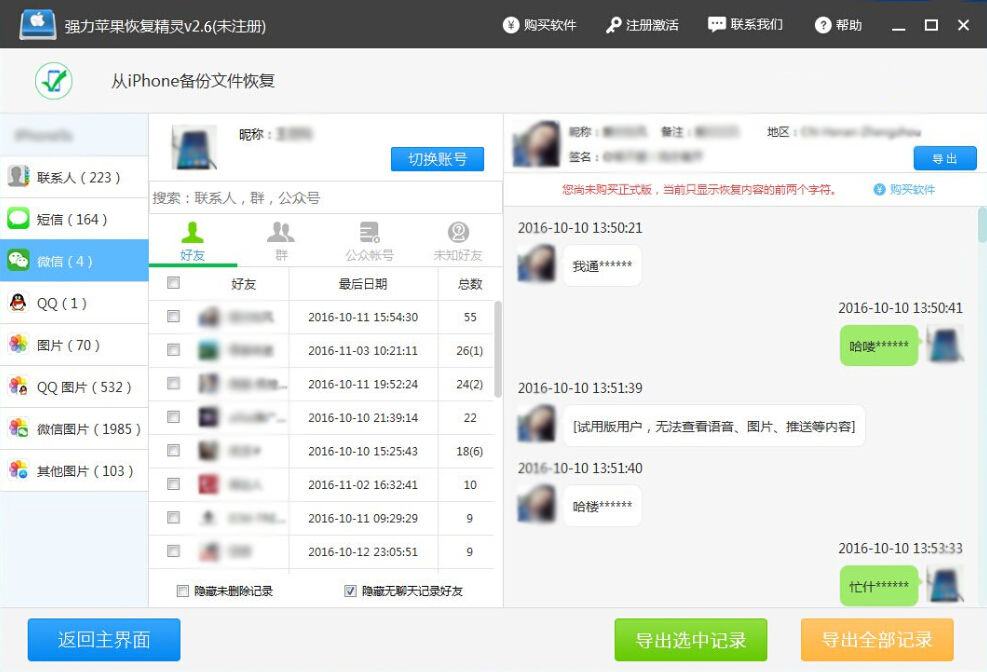Select 图片 (70) in sidebar
This screenshot has height=672, width=987.
[74, 345]
